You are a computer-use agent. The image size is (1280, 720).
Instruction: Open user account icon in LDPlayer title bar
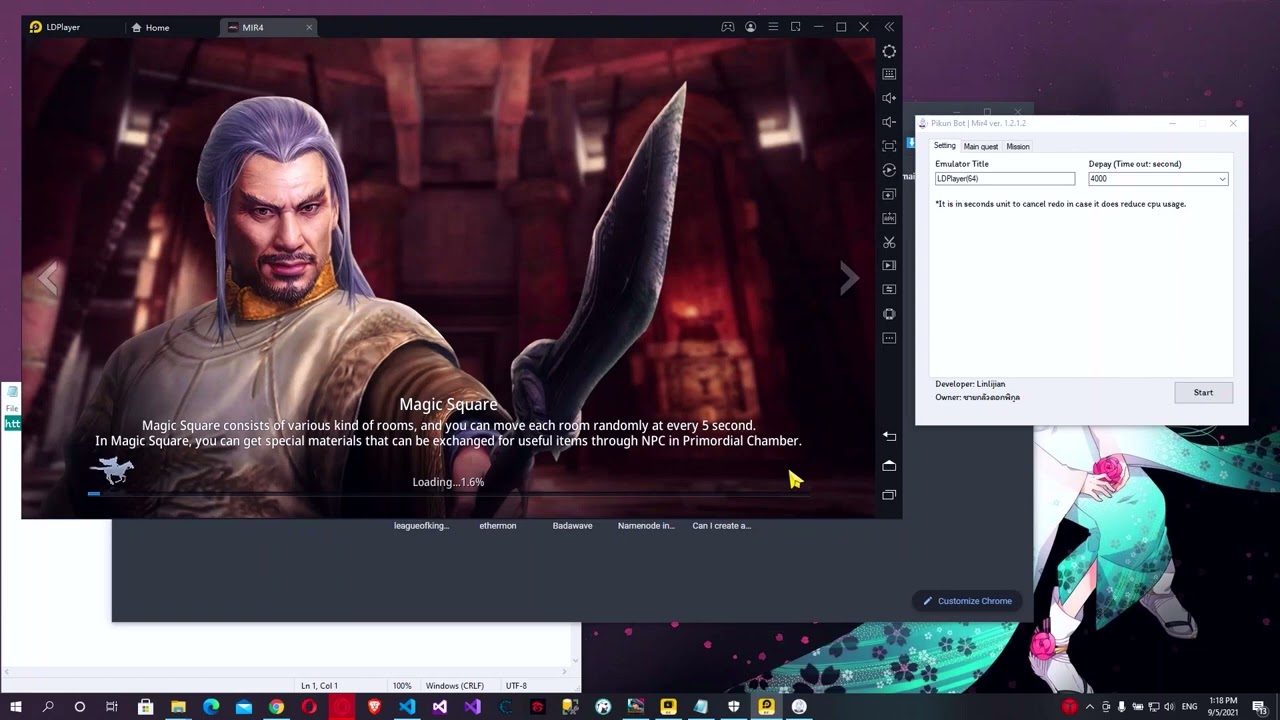(750, 27)
